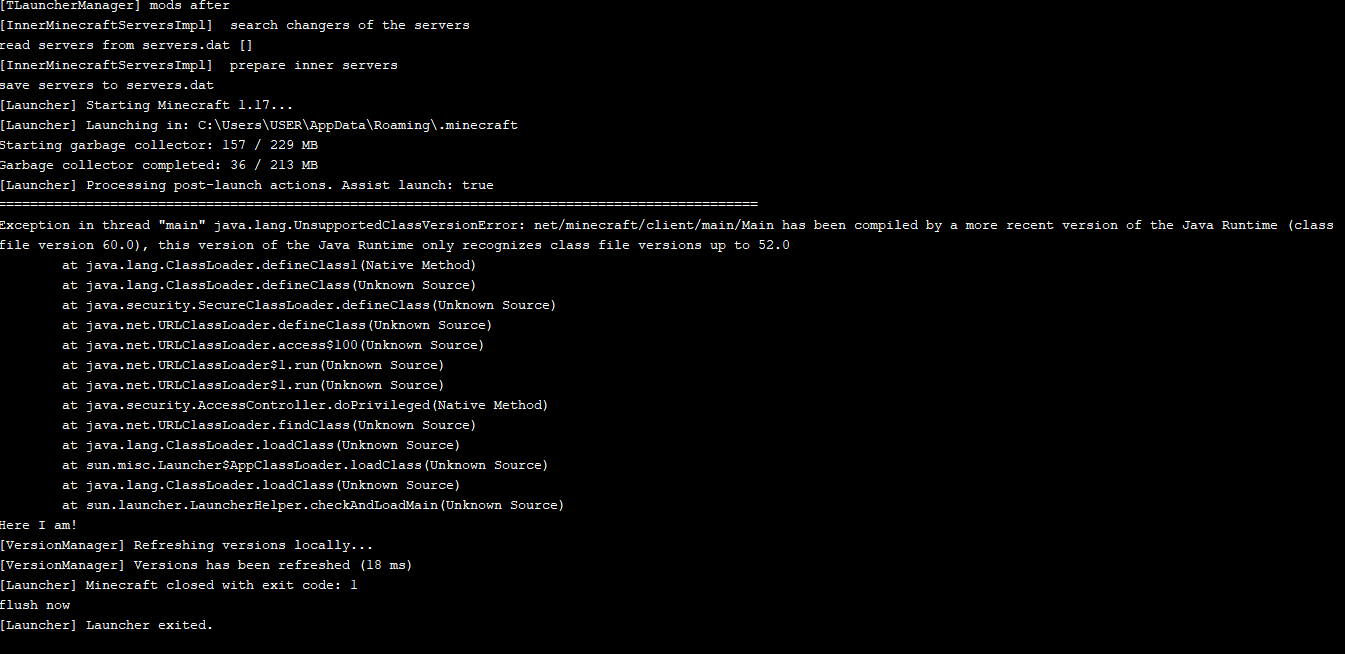Viewport: 1345px width, 654px height.
Task: Click the 'Refreshing versions locally...' line
Action: pyautogui.click(x=187, y=545)
